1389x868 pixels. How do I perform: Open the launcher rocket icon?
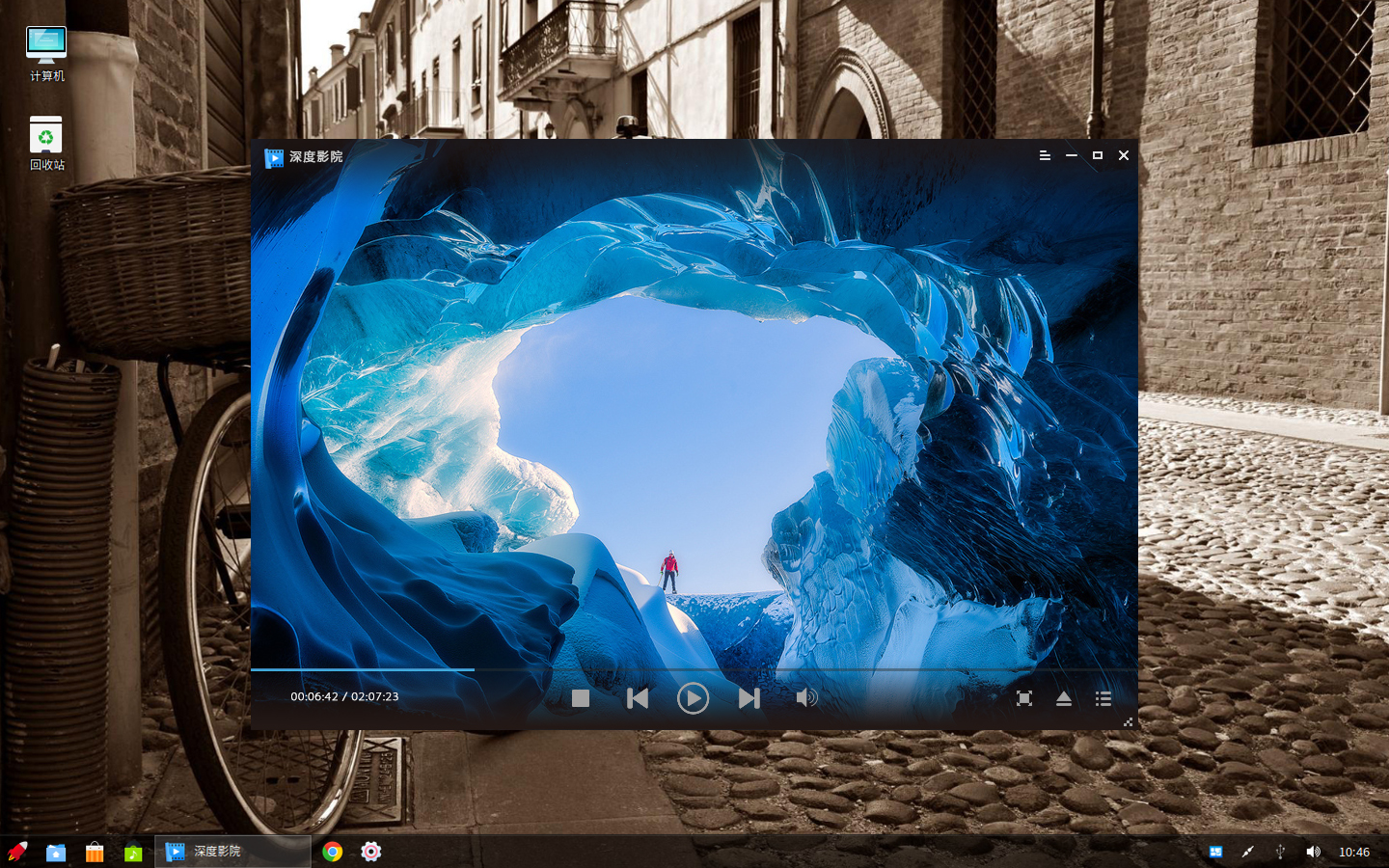point(17,852)
